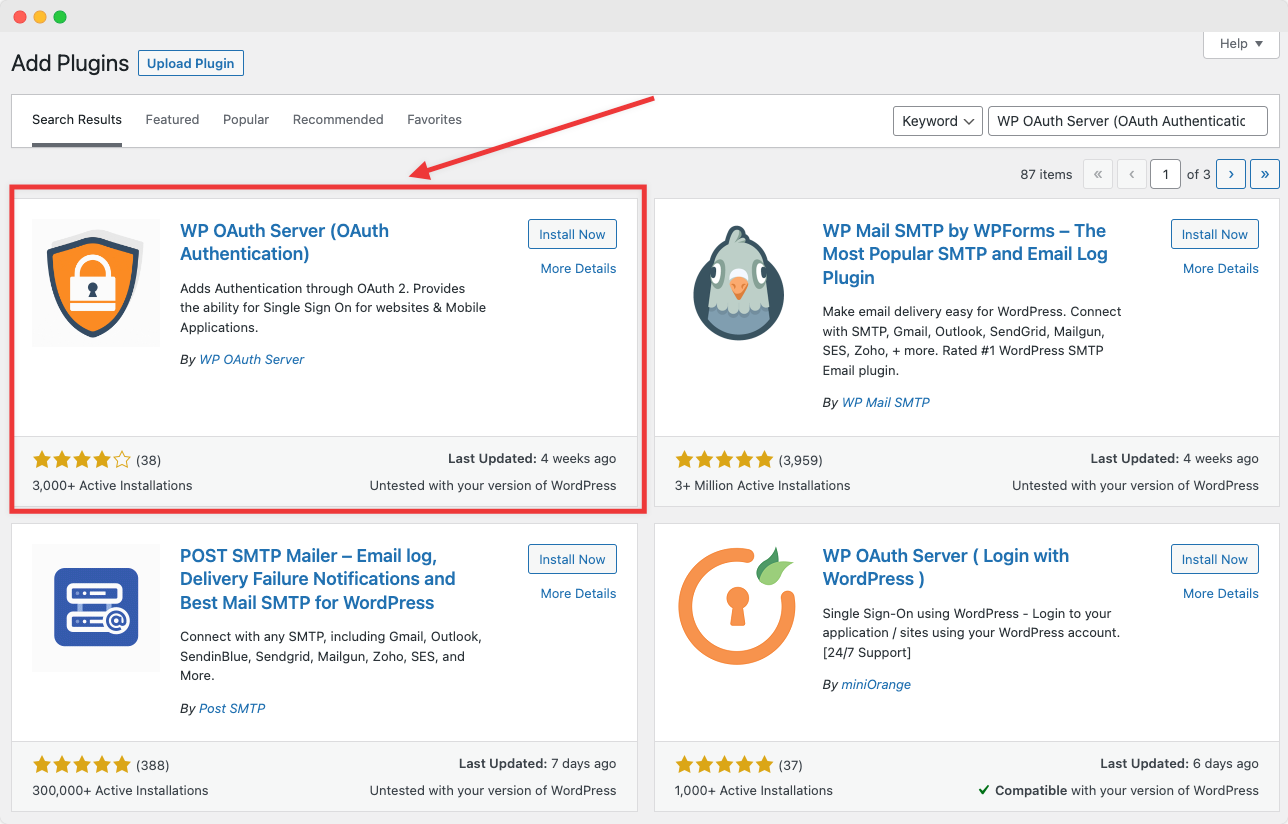Visit the WP Mail SMTP author link
The image size is (1288, 824).
coord(886,402)
